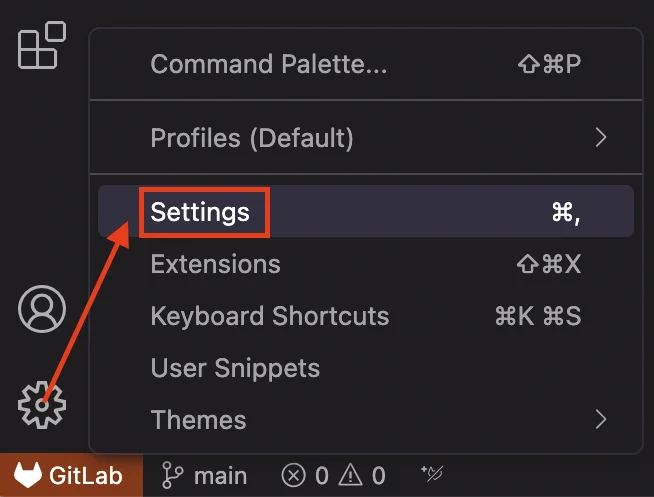Click the GitLab fox logo in status bar
The height and width of the screenshot is (497, 654).
[26, 476]
